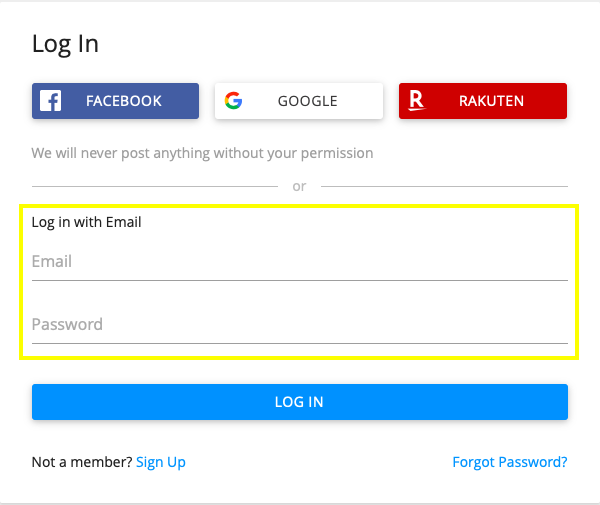Click the Facebook 'f' logo icon
The height and width of the screenshot is (505, 600).
51,101
